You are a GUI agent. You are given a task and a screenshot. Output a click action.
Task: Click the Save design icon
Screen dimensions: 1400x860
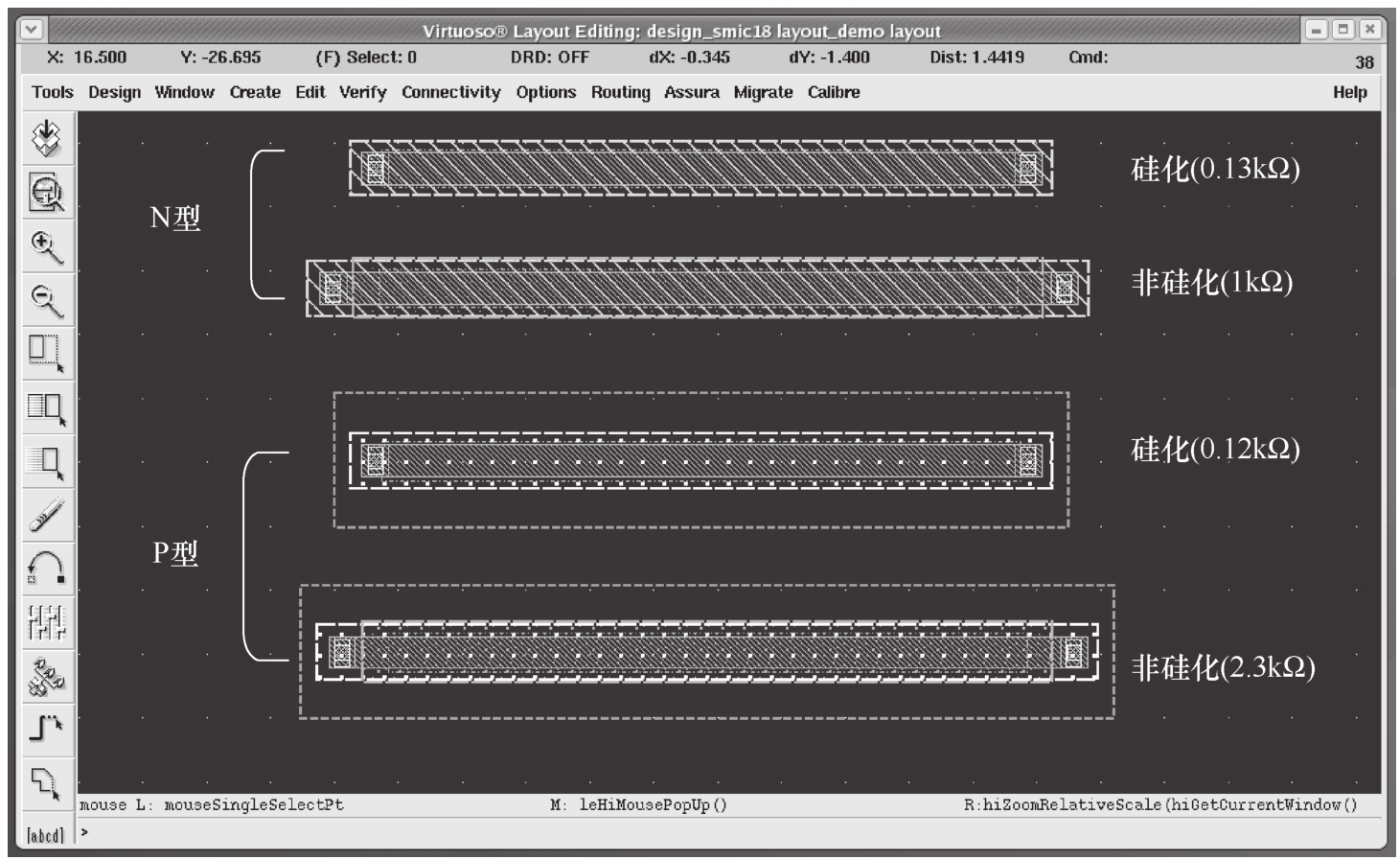(46, 139)
